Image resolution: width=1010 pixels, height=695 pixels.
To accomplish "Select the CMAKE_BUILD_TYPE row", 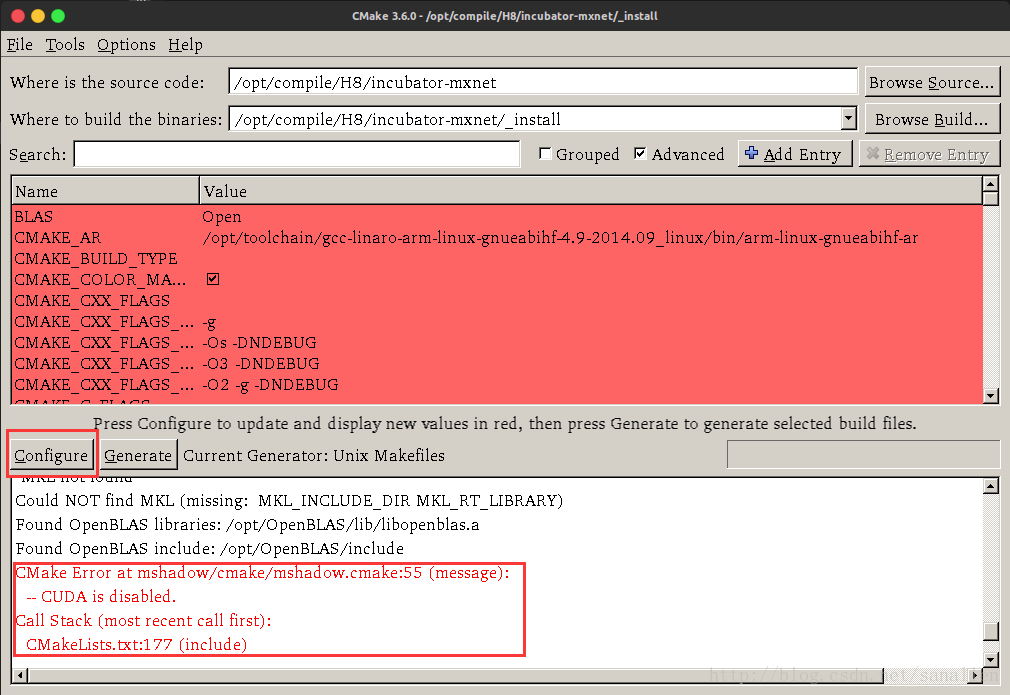I will pyautogui.click(x=497, y=258).
